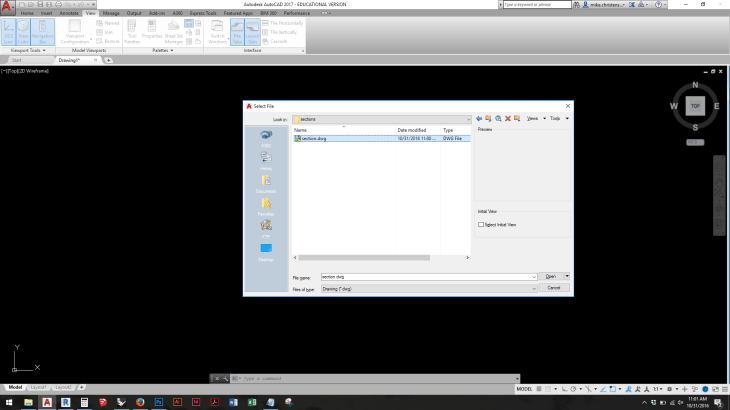Screen dimensions: 730x410
Task: Open the FTP location in Places sidebar
Action: click(266, 228)
